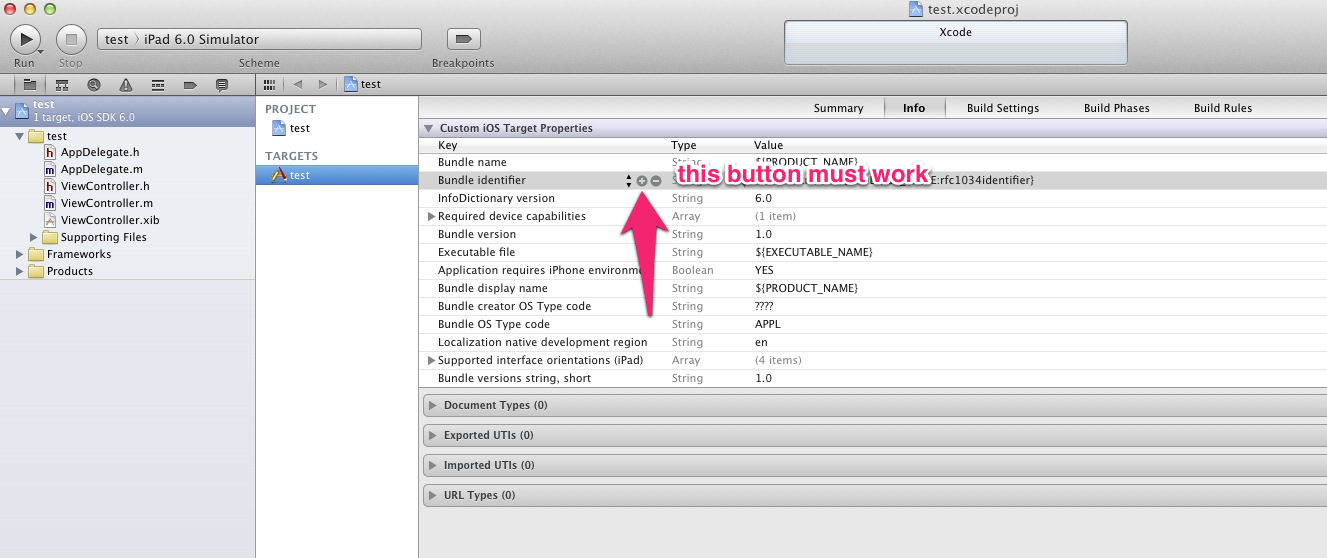Expand Required device capabilities array
This screenshot has width=1327, height=558.
click(432, 217)
